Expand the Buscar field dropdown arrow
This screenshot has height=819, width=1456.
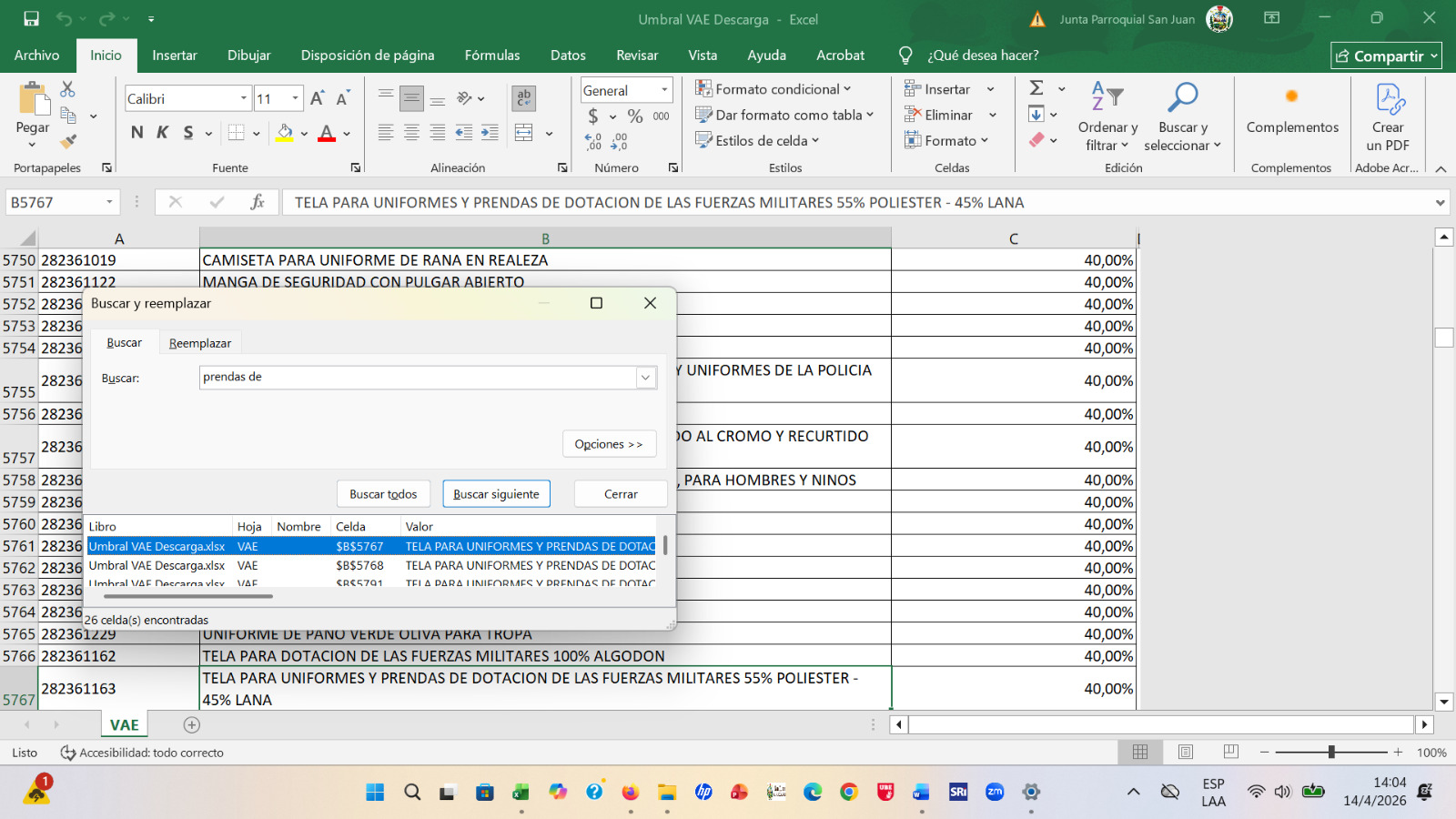(645, 378)
